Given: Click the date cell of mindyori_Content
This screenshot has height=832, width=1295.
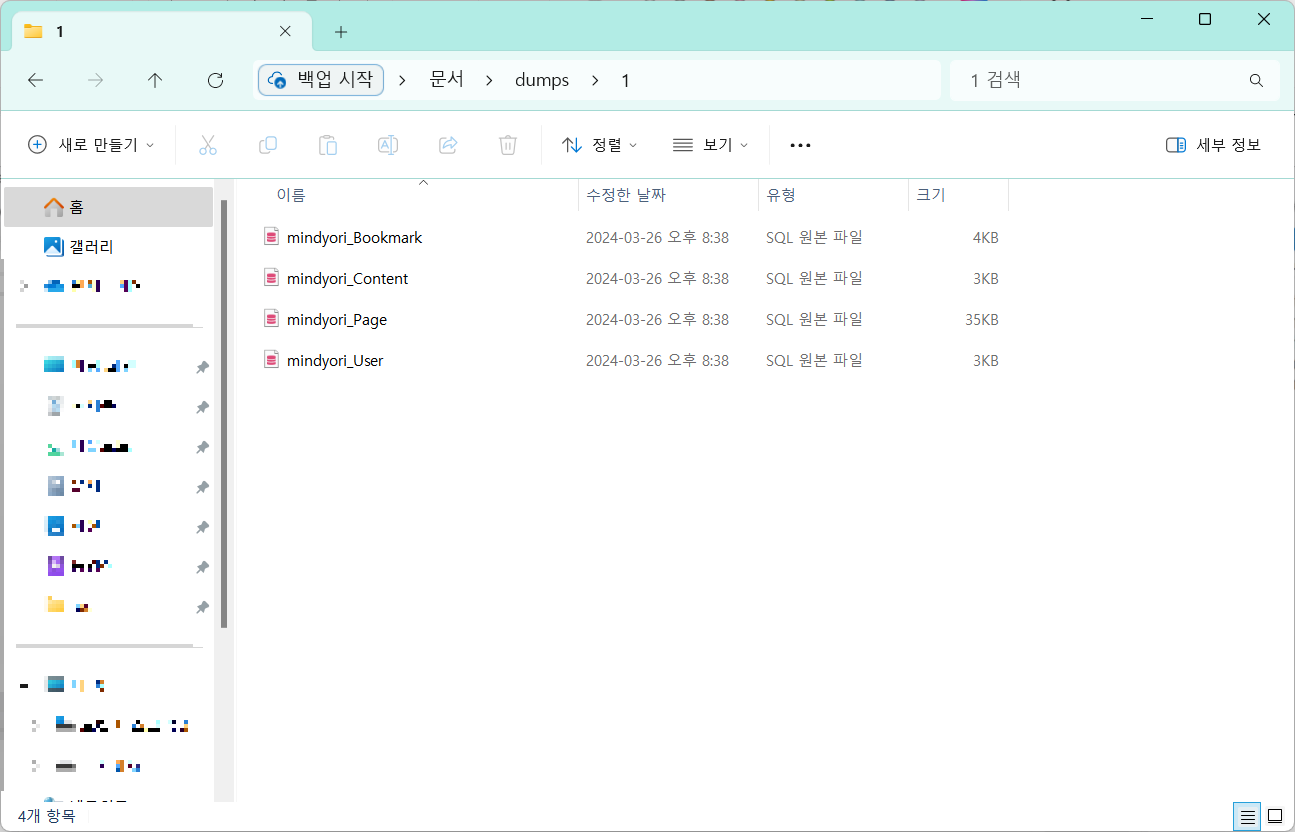Looking at the screenshot, I should click(657, 279).
